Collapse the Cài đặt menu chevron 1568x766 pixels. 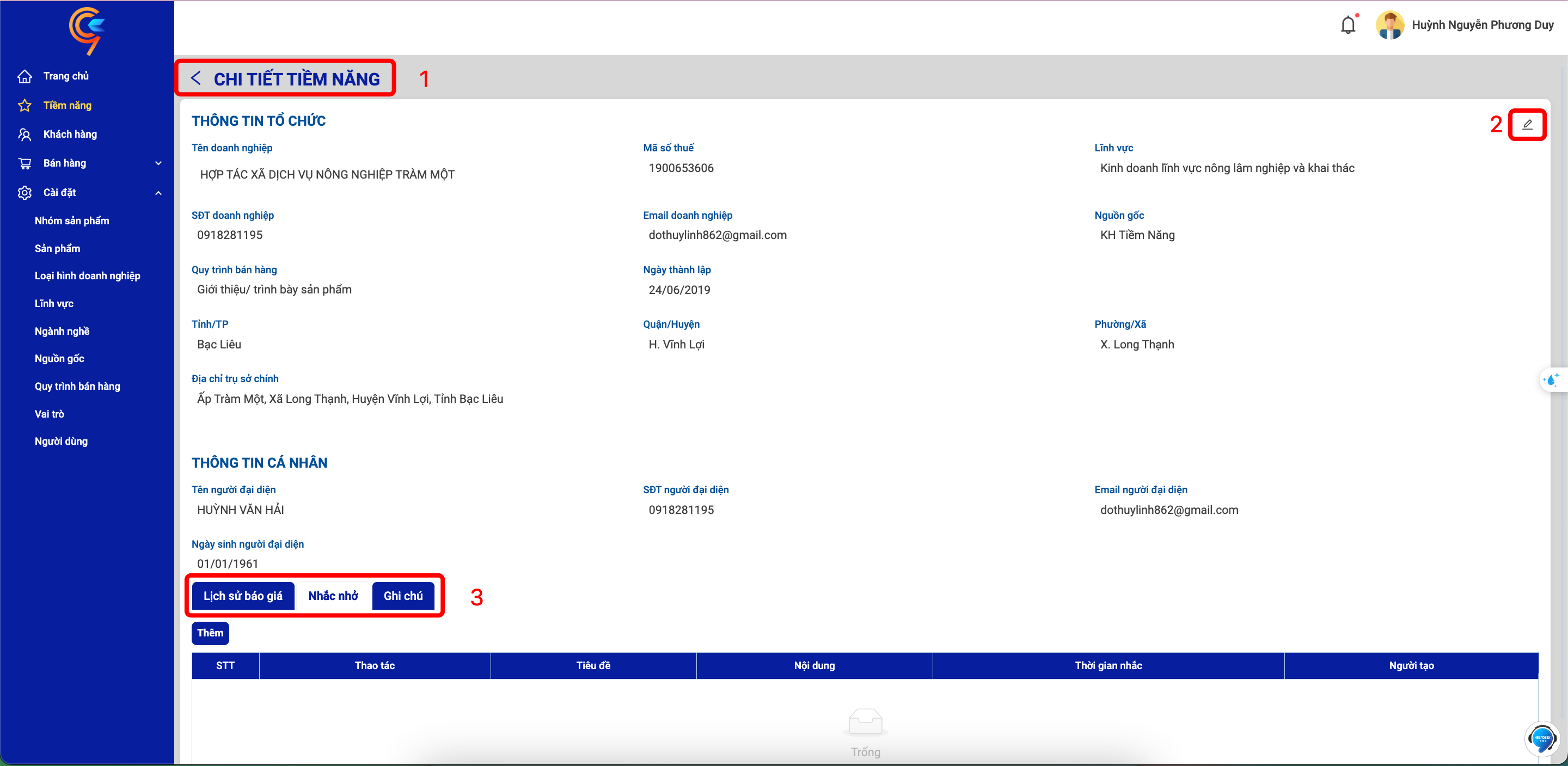pyautogui.click(x=158, y=193)
